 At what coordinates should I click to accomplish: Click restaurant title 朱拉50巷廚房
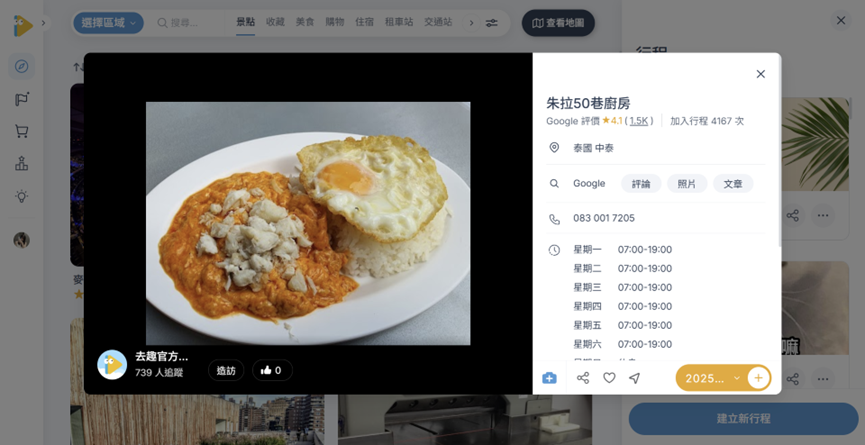click(588, 103)
